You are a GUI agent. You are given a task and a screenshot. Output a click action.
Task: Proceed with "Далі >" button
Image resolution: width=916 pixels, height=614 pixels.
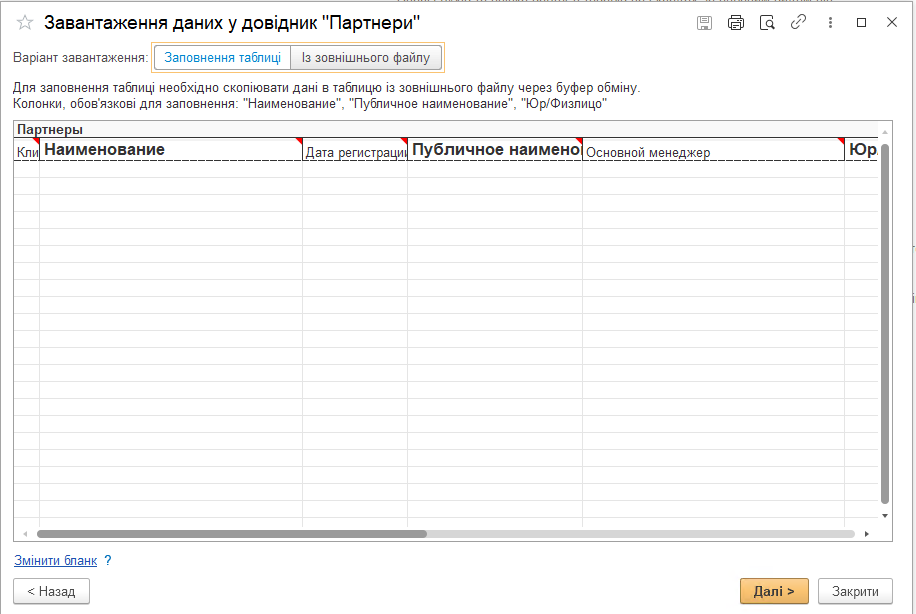pos(774,591)
